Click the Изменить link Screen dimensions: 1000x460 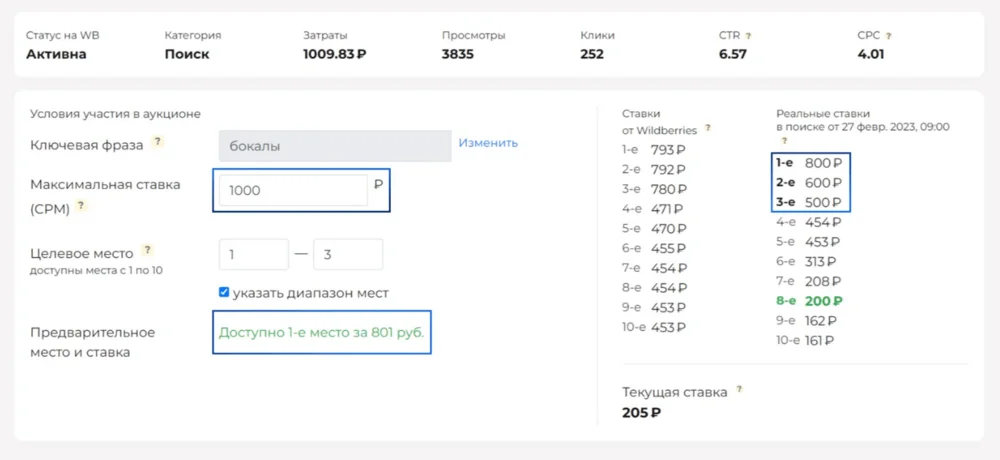(488, 143)
